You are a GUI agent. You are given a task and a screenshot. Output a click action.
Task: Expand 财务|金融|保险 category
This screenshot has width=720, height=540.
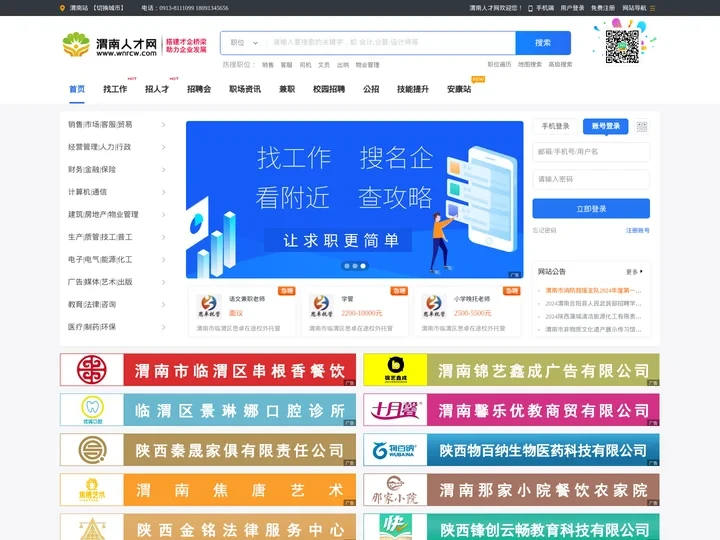coord(117,169)
